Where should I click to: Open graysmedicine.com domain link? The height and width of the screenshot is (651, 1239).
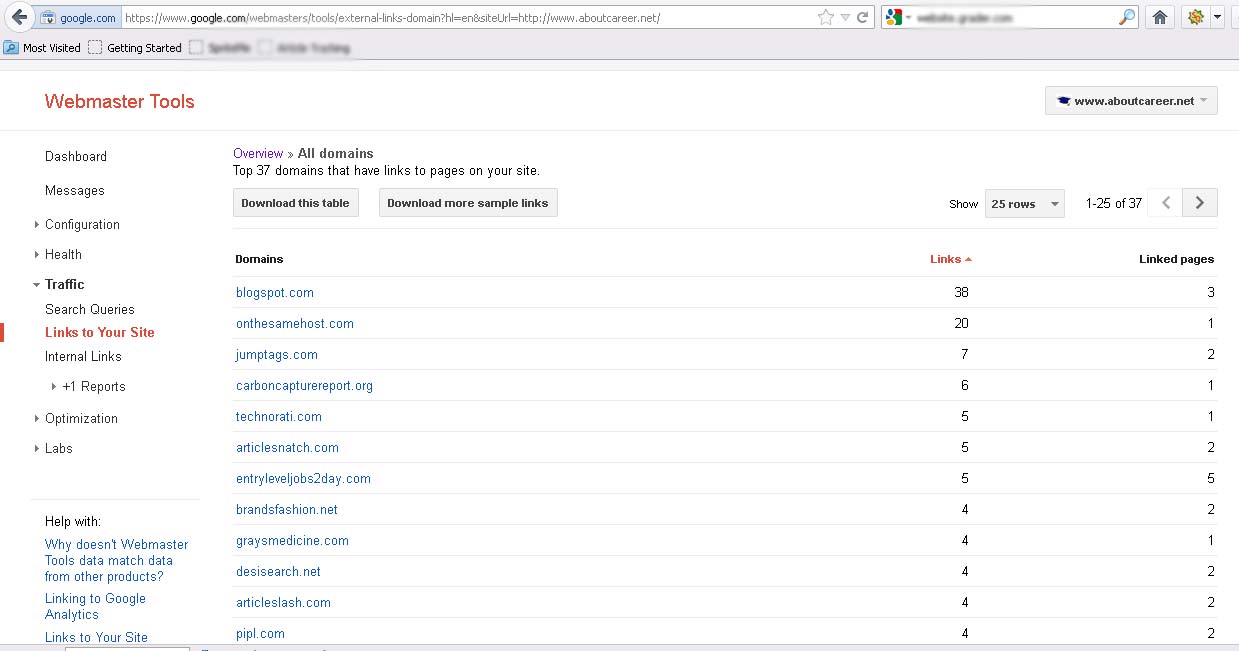pos(292,540)
